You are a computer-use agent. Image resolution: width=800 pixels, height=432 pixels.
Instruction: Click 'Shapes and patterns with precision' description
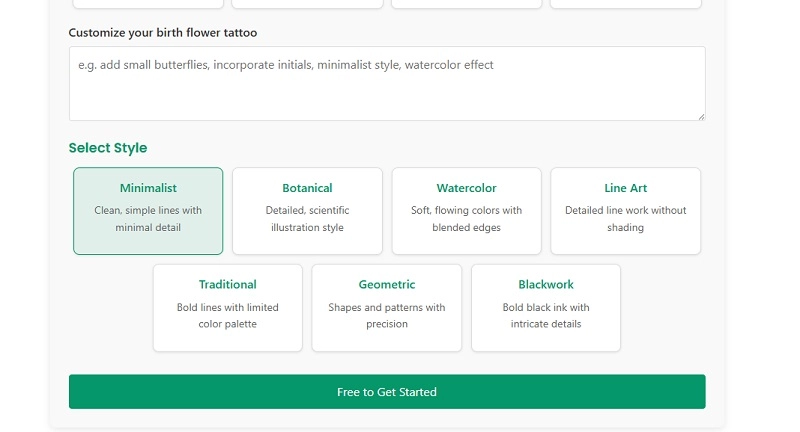(x=386, y=316)
